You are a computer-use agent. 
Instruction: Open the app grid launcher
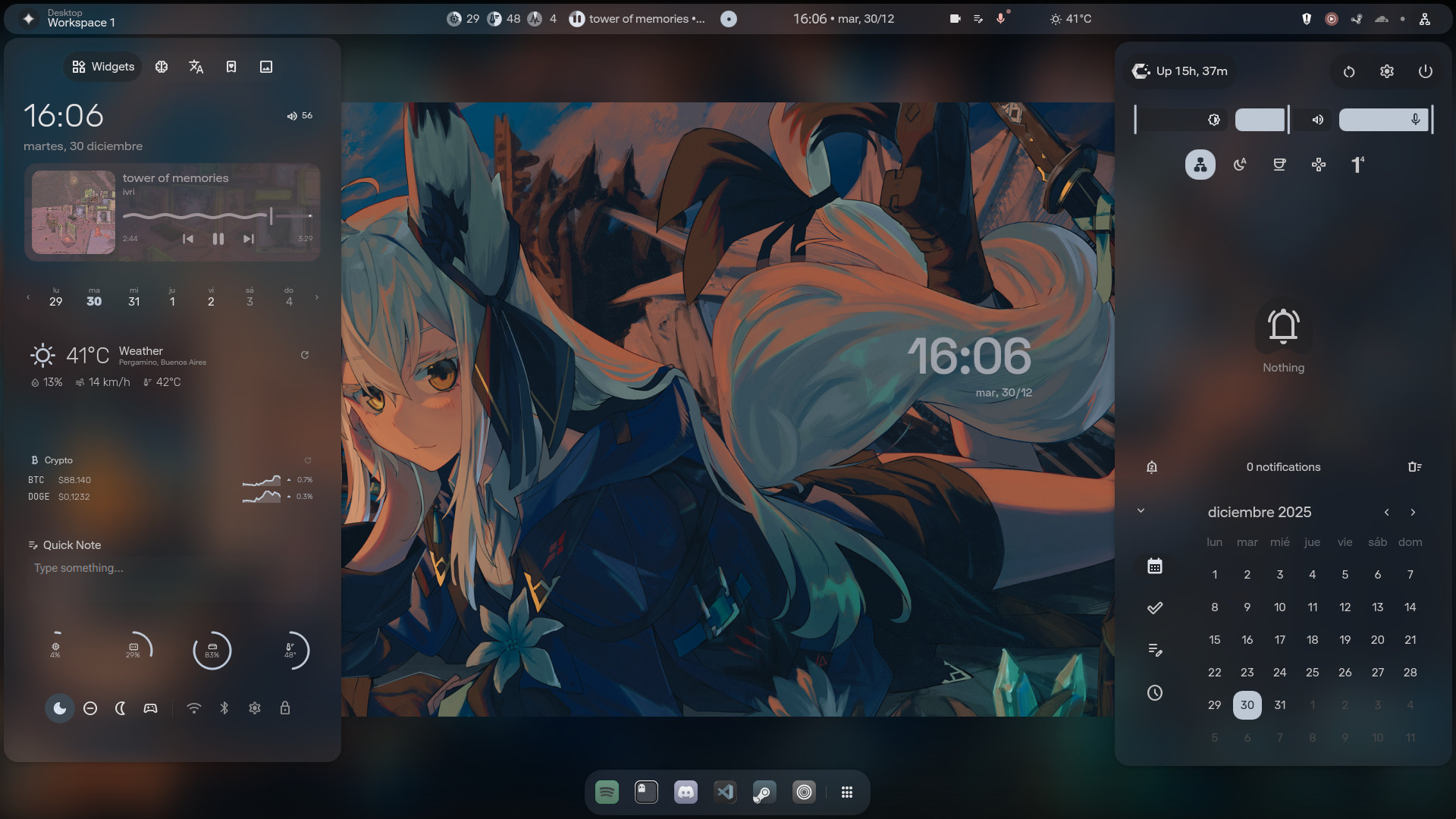tap(847, 792)
